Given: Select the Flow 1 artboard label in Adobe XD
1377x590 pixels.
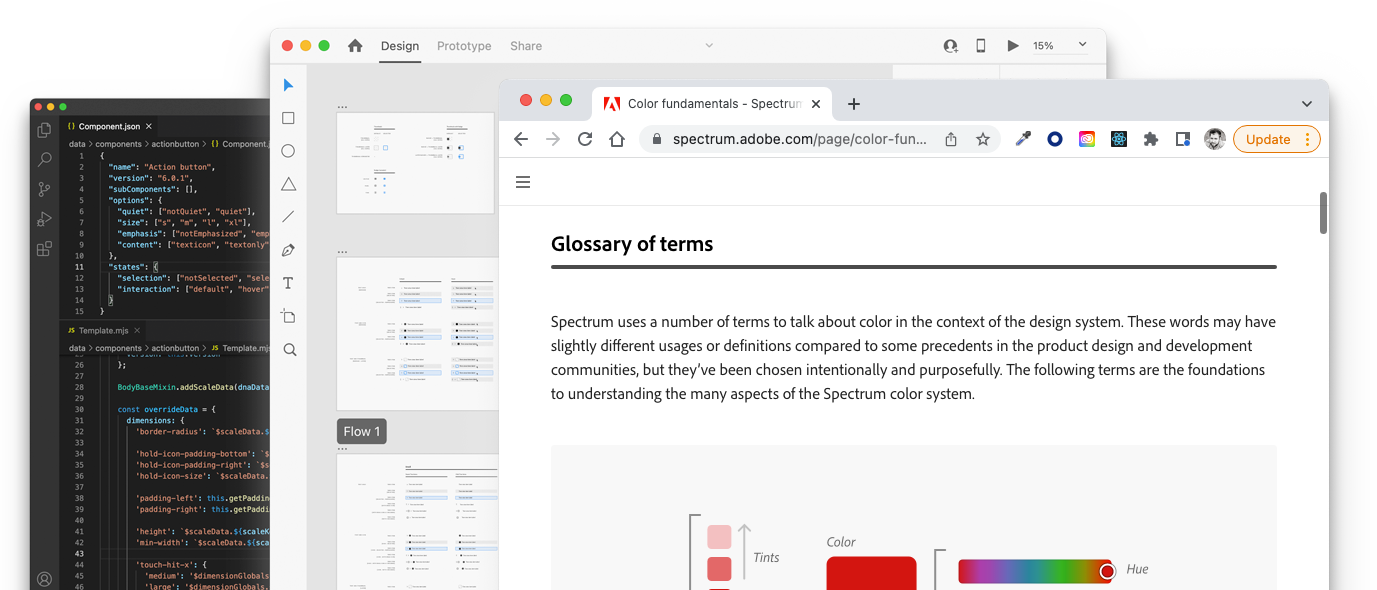Looking at the screenshot, I should [x=362, y=431].
